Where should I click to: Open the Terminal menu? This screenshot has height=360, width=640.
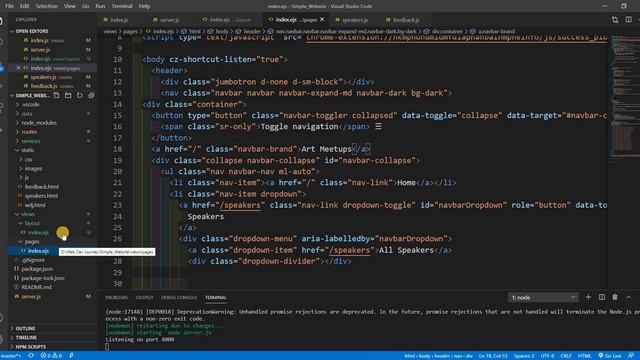click(x=122, y=6)
